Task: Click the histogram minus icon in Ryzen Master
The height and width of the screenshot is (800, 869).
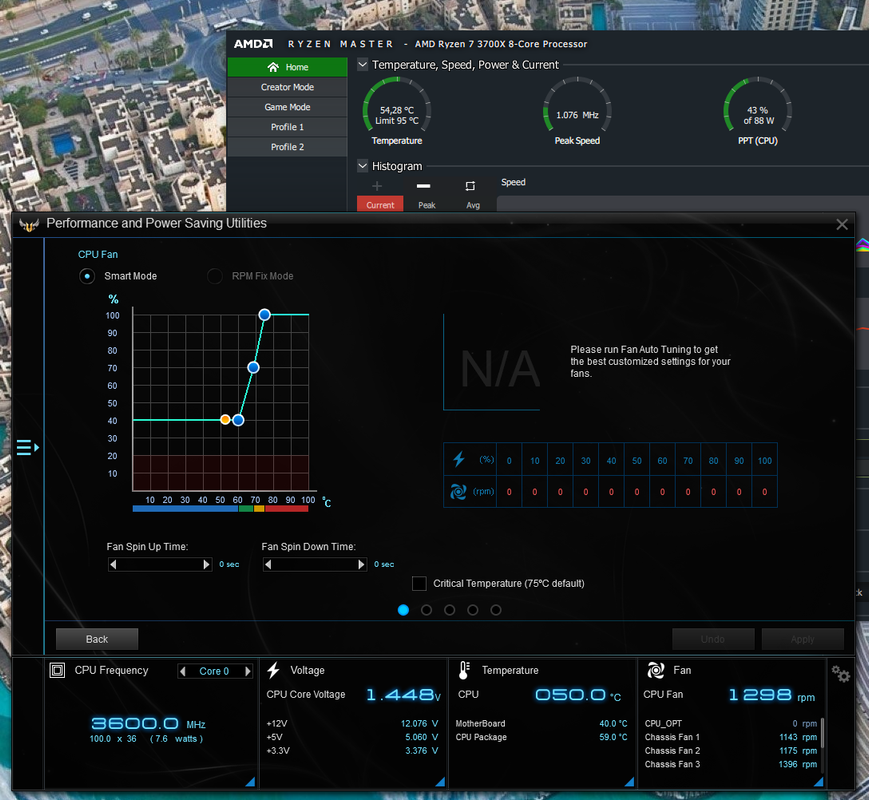Action: 423,186
